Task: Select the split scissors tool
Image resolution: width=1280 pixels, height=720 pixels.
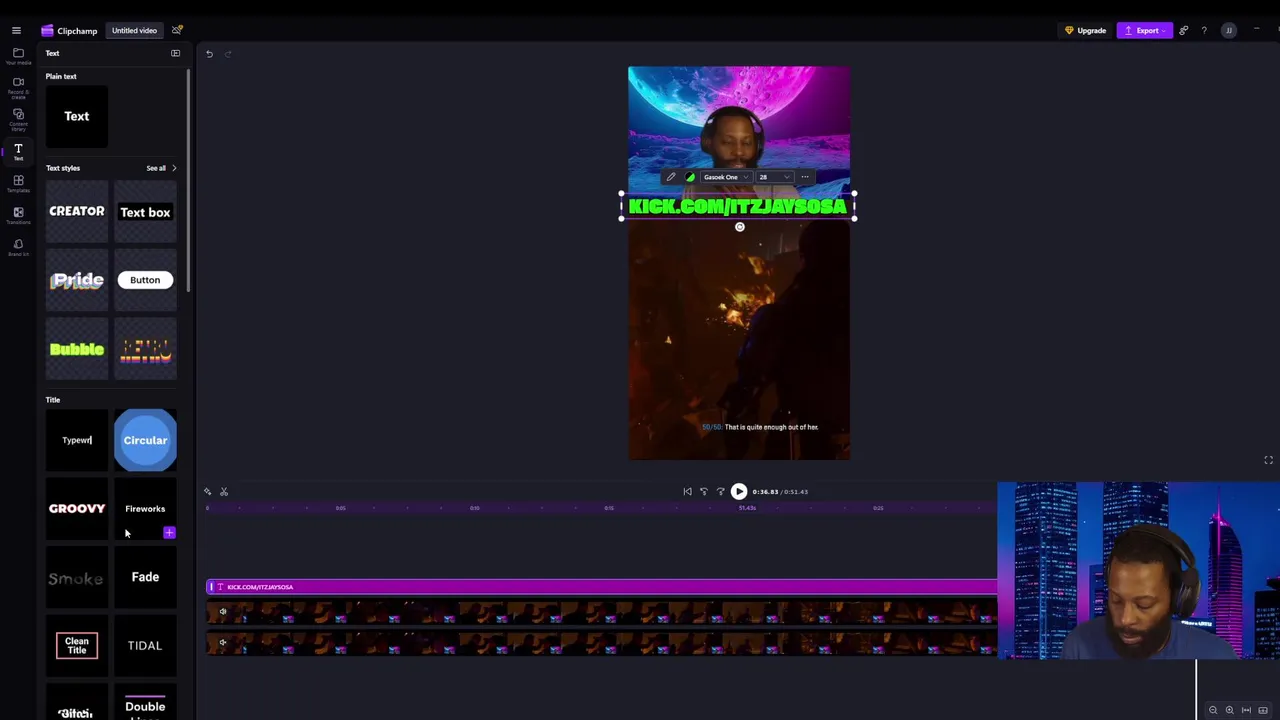Action: click(224, 492)
